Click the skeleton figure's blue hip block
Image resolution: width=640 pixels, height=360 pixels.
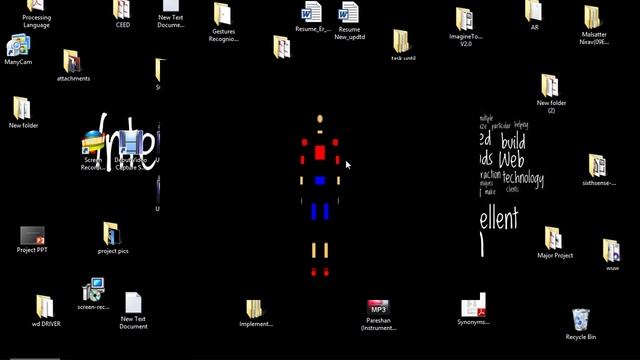click(x=320, y=180)
